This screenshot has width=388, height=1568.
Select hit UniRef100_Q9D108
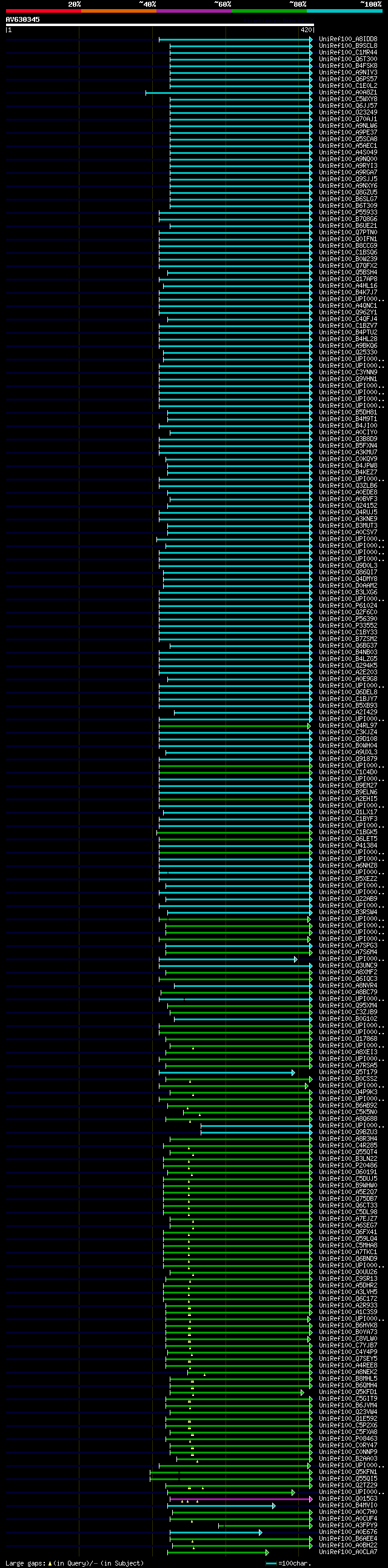348,740
